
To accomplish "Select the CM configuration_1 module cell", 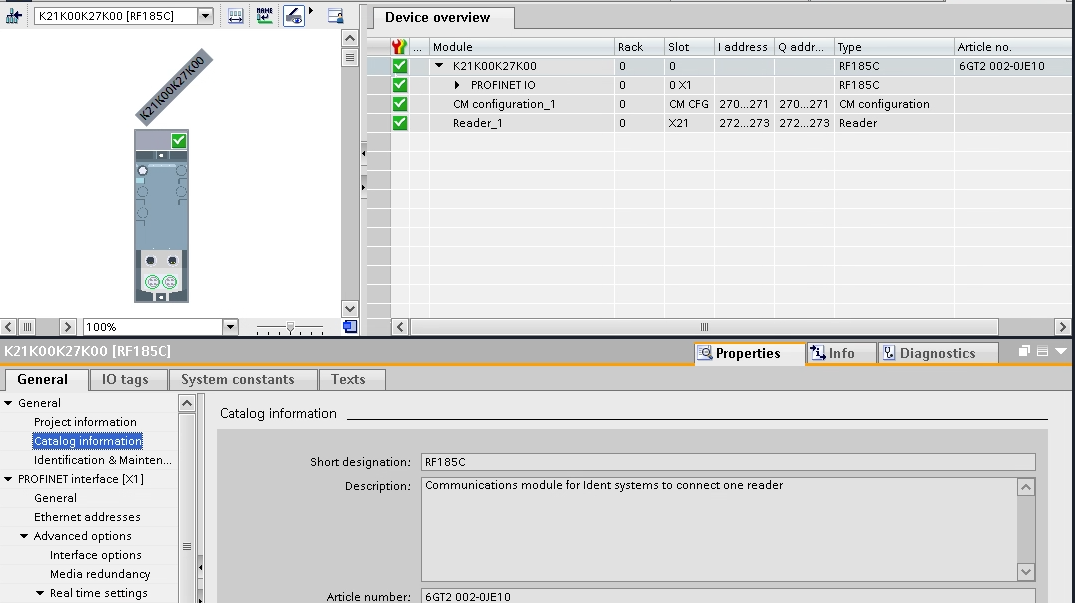I will 522,104.
